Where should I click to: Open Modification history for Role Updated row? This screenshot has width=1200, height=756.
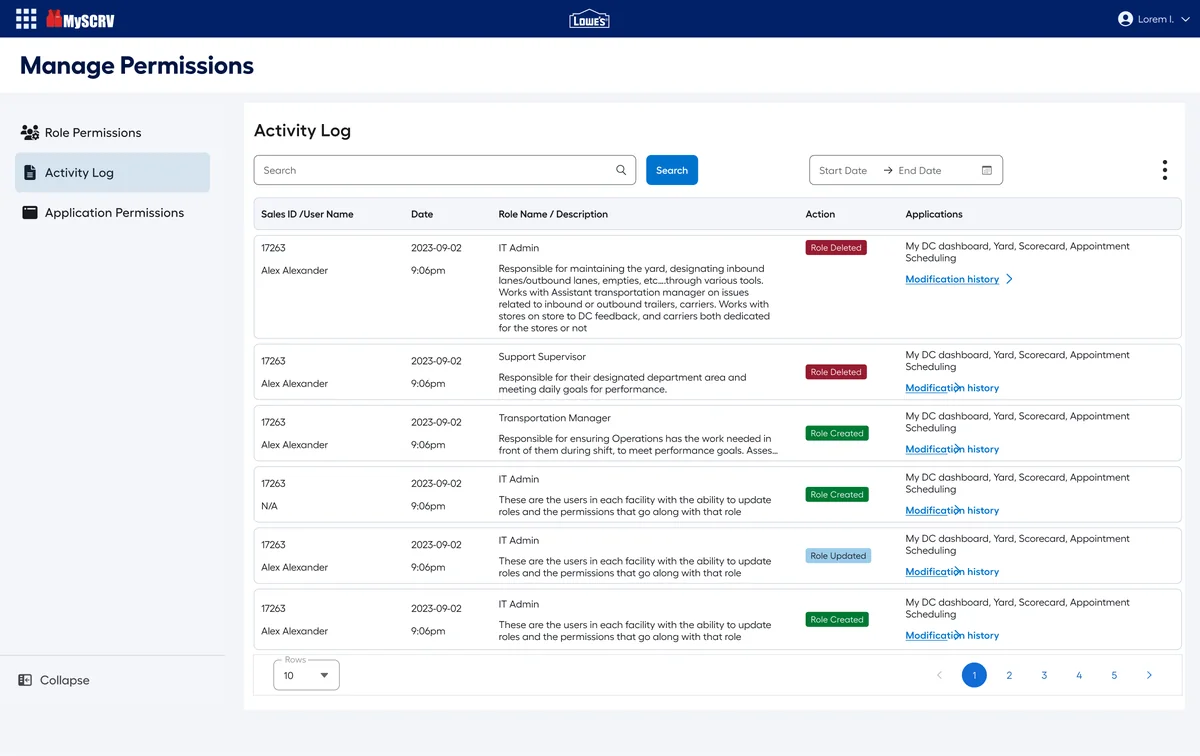(x=952, y=572)
